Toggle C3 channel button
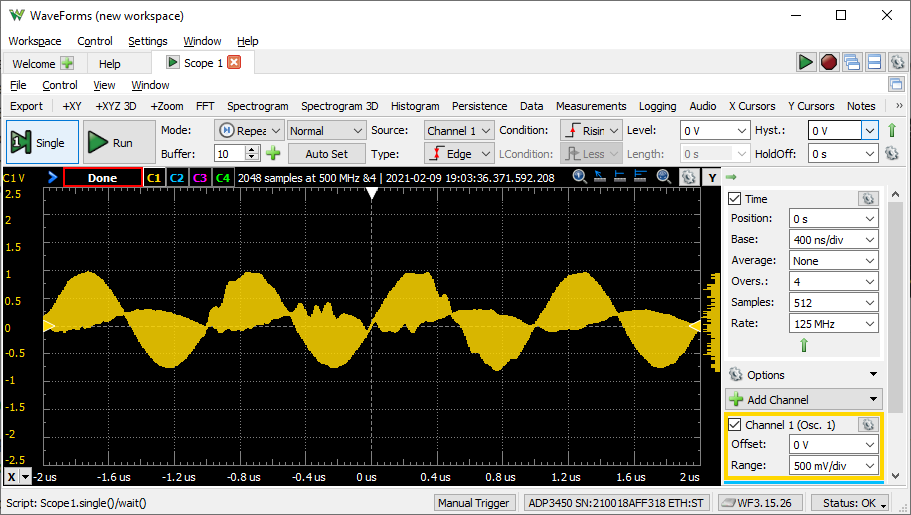Viewport: 911px width, 515px height. point(200,178)
